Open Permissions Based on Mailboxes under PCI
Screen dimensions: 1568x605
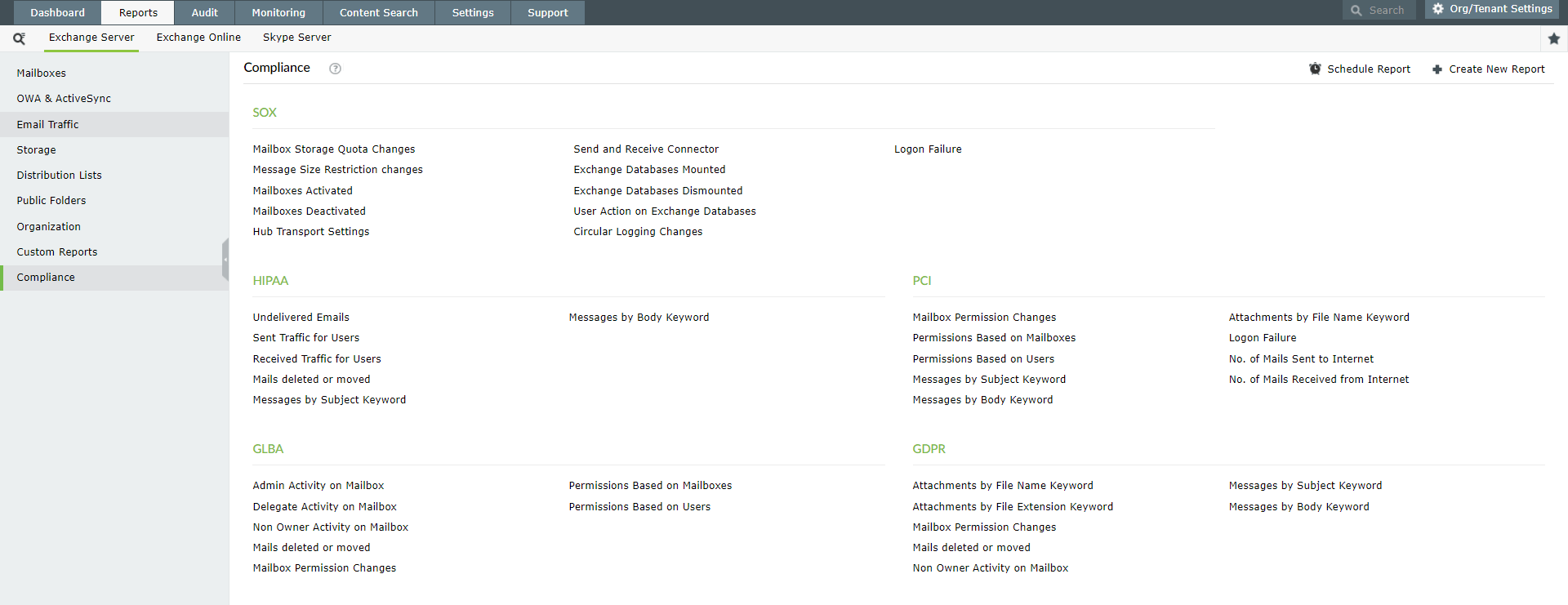994,338
